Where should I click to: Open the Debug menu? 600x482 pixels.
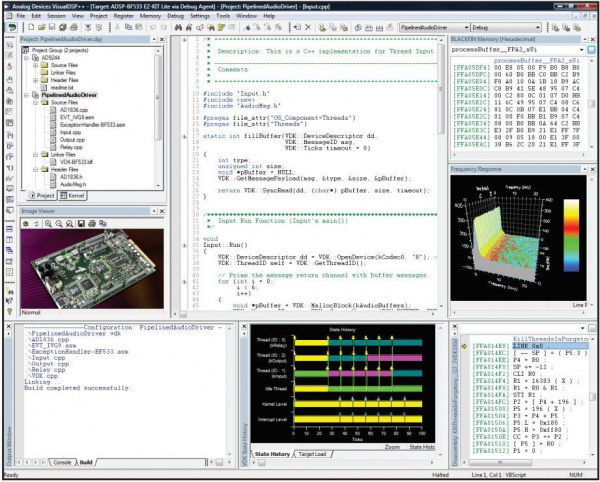click(x=176, y=16)
